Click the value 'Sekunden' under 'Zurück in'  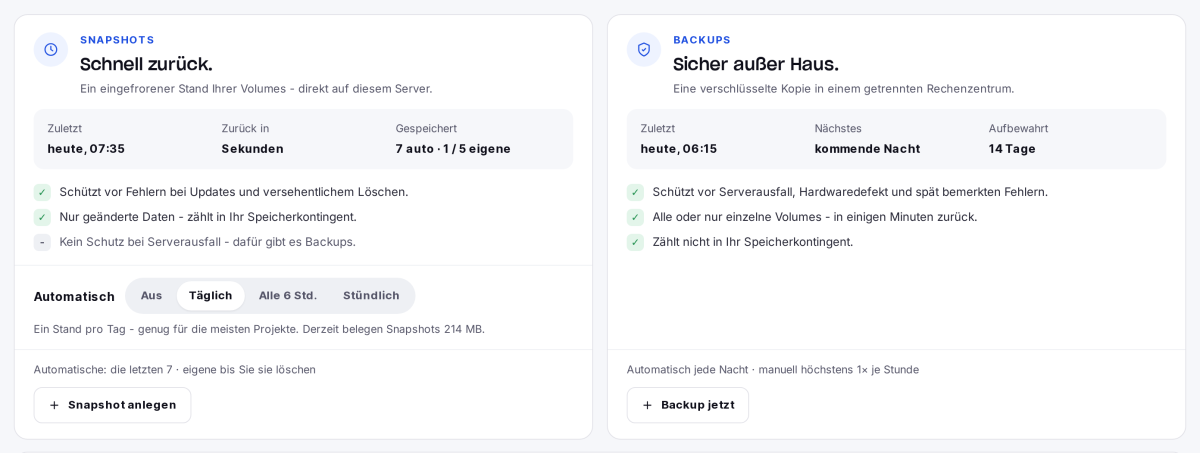point(252,149)
